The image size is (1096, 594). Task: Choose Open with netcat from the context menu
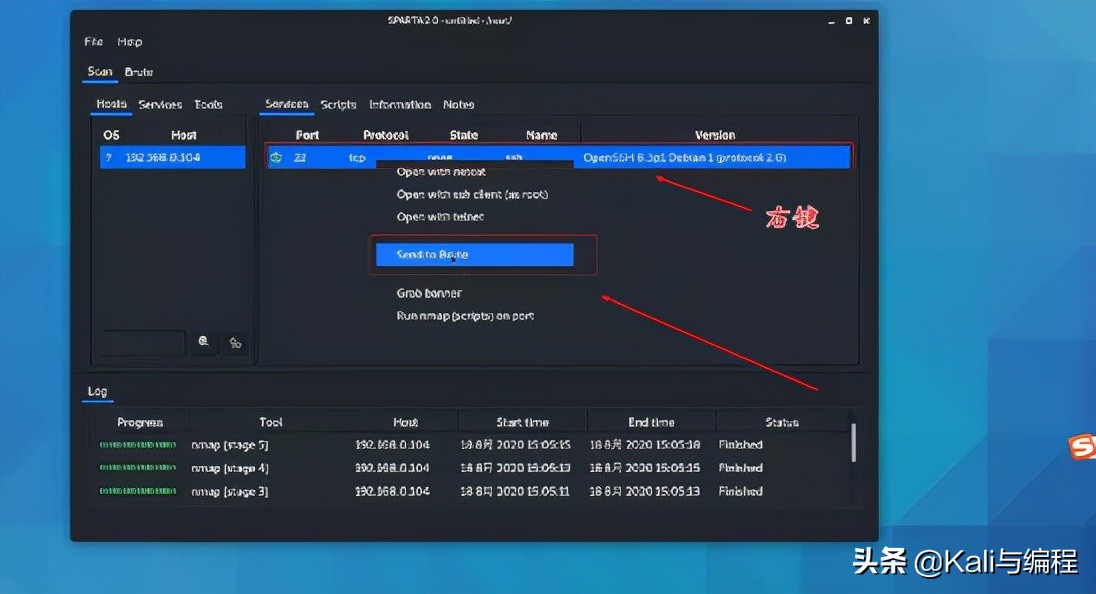[x=441, y=172]
